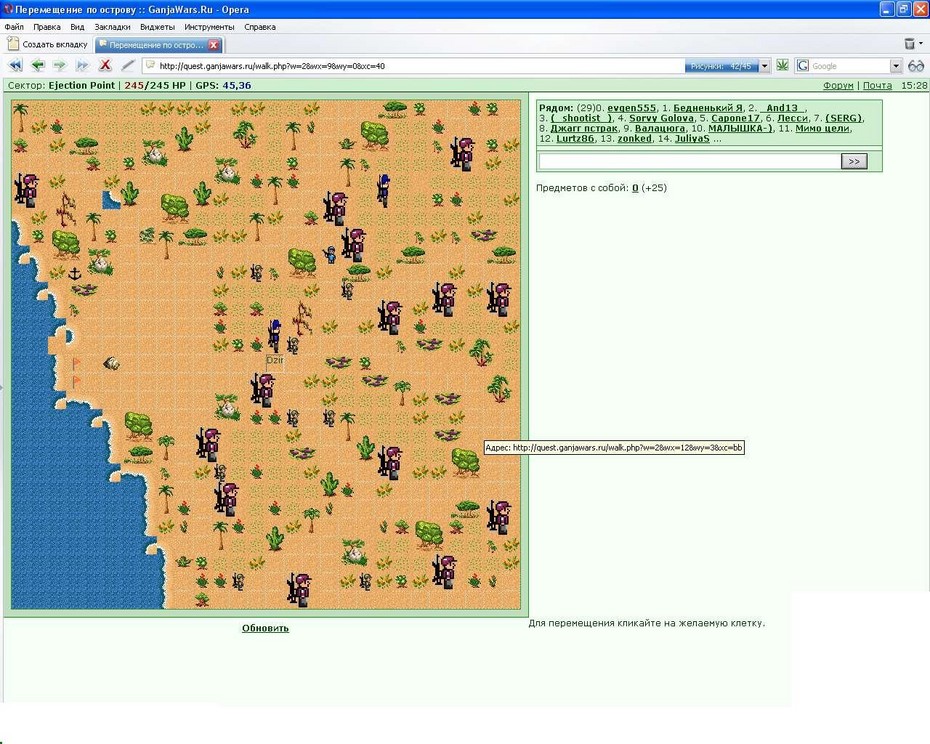Open player Мимо цели link
Screen dimensions: 930x744
point(823,128)
